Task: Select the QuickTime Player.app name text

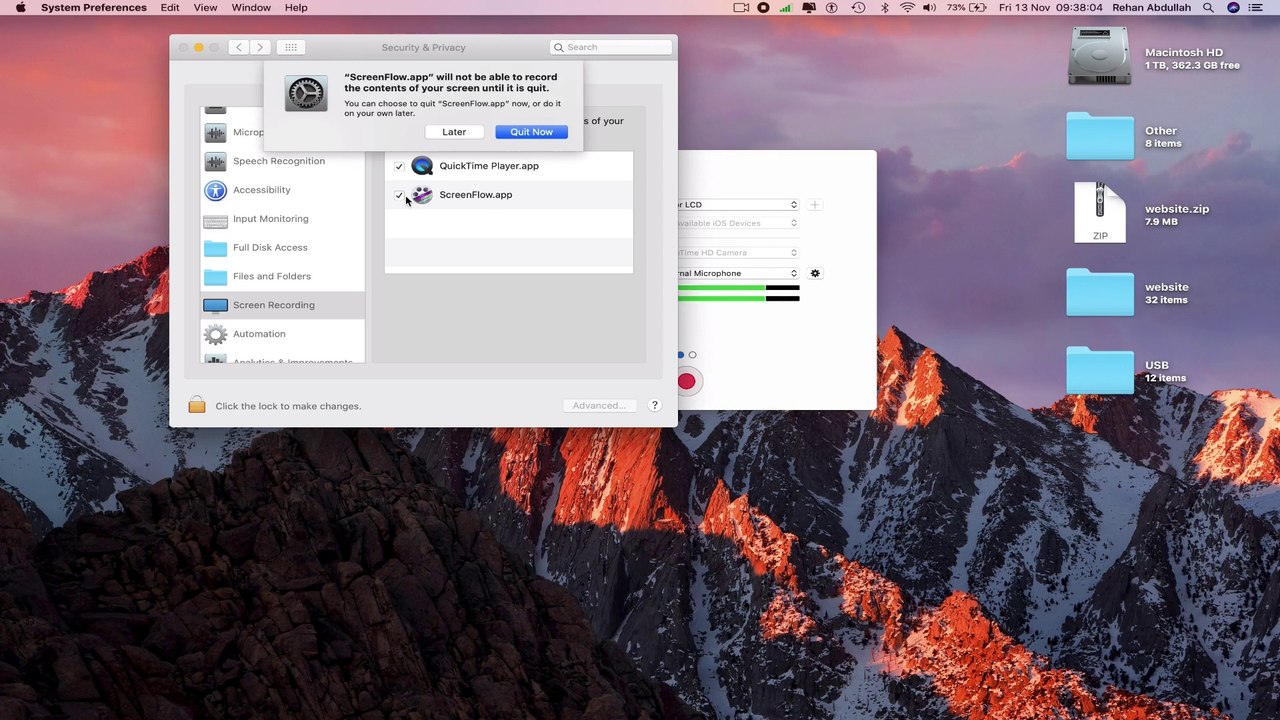Action: click(489, 166)
